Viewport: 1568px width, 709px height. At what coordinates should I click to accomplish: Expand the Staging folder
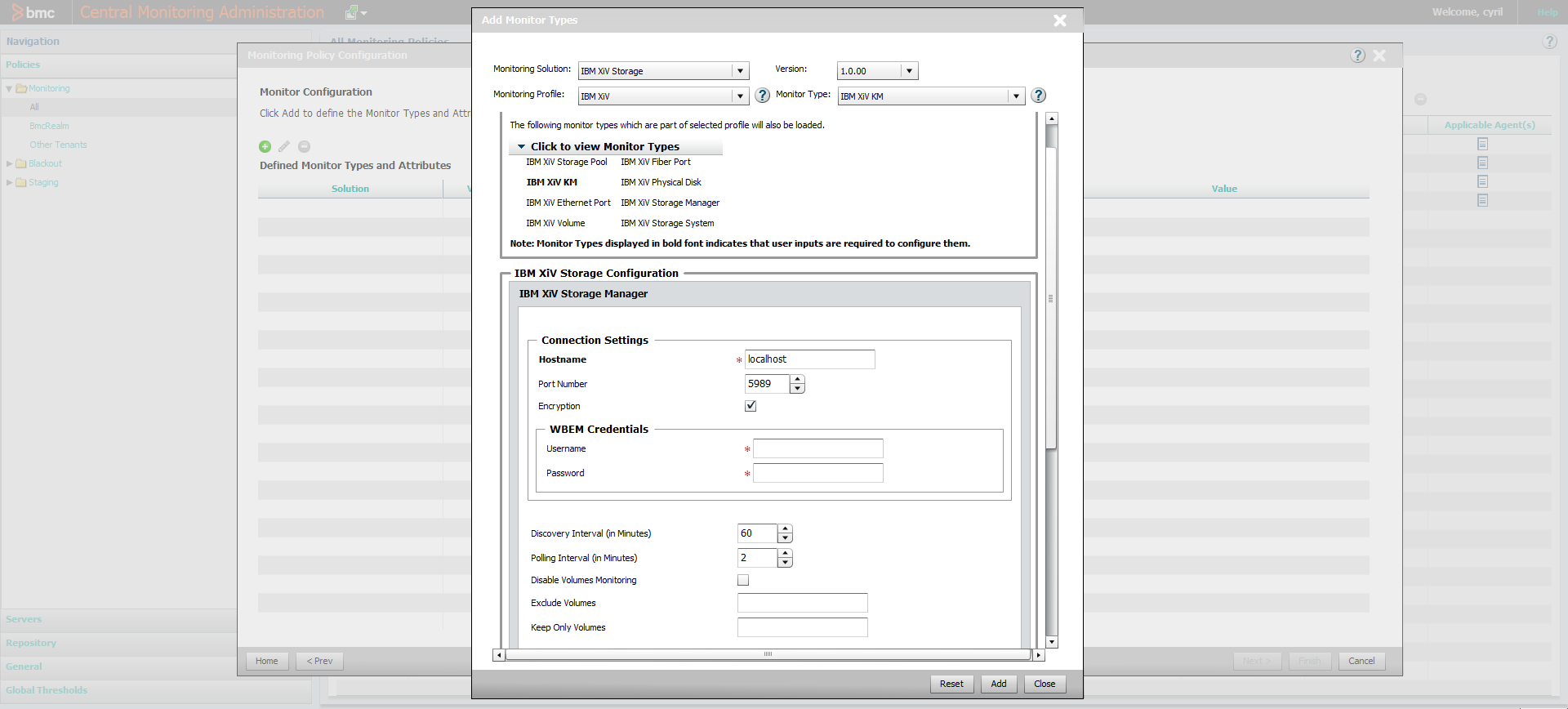pos(9,182)
